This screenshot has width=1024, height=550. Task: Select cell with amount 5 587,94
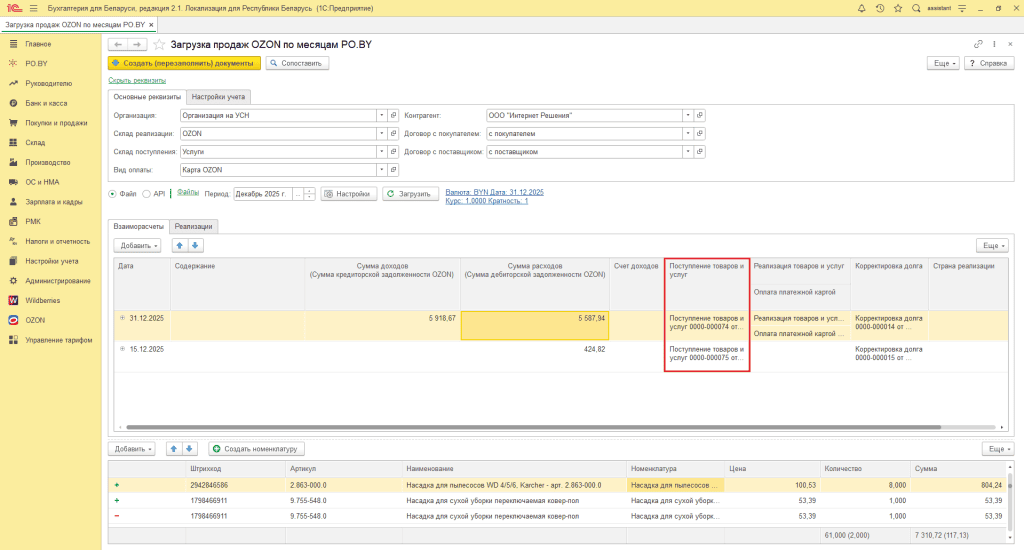coord(535,325)
